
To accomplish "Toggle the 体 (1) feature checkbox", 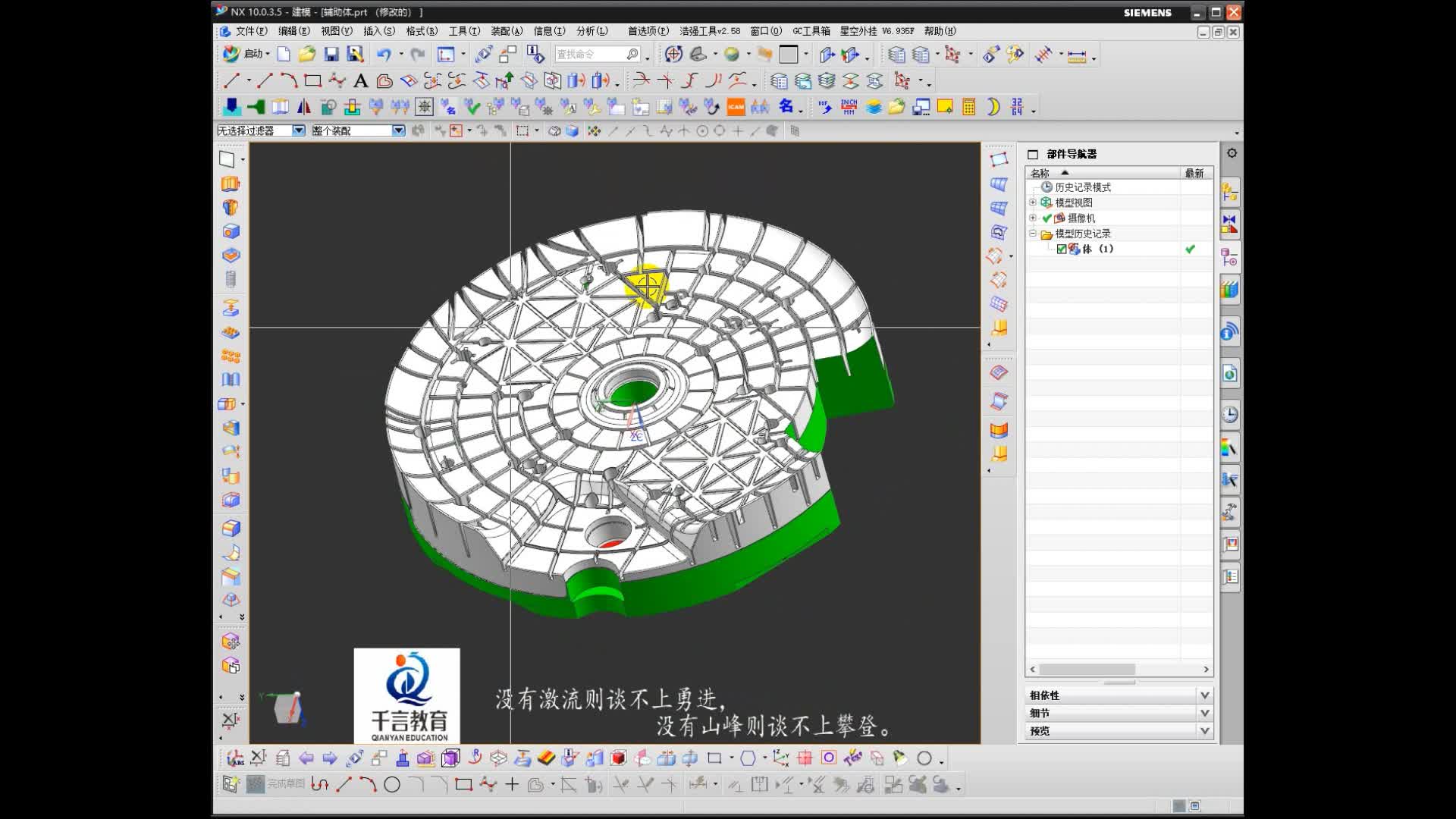I will coord(1062,249).
